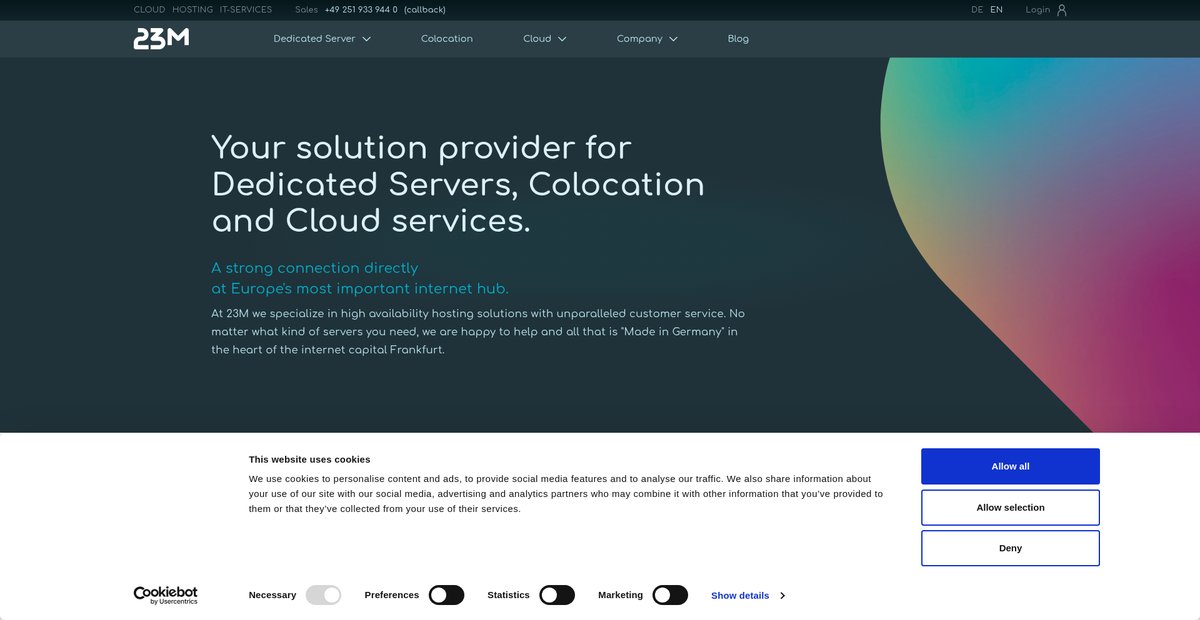
Task: Click the 23M logo
Action: (x=161, y=38)
